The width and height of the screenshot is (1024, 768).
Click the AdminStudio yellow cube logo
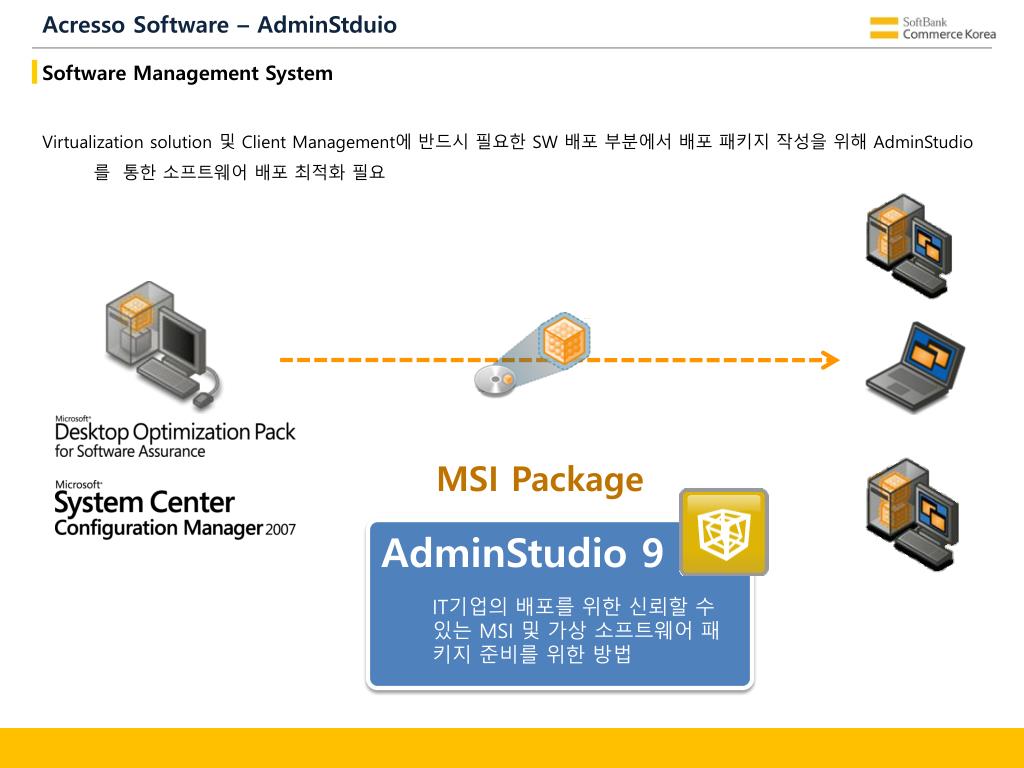(x=724, y=532)
